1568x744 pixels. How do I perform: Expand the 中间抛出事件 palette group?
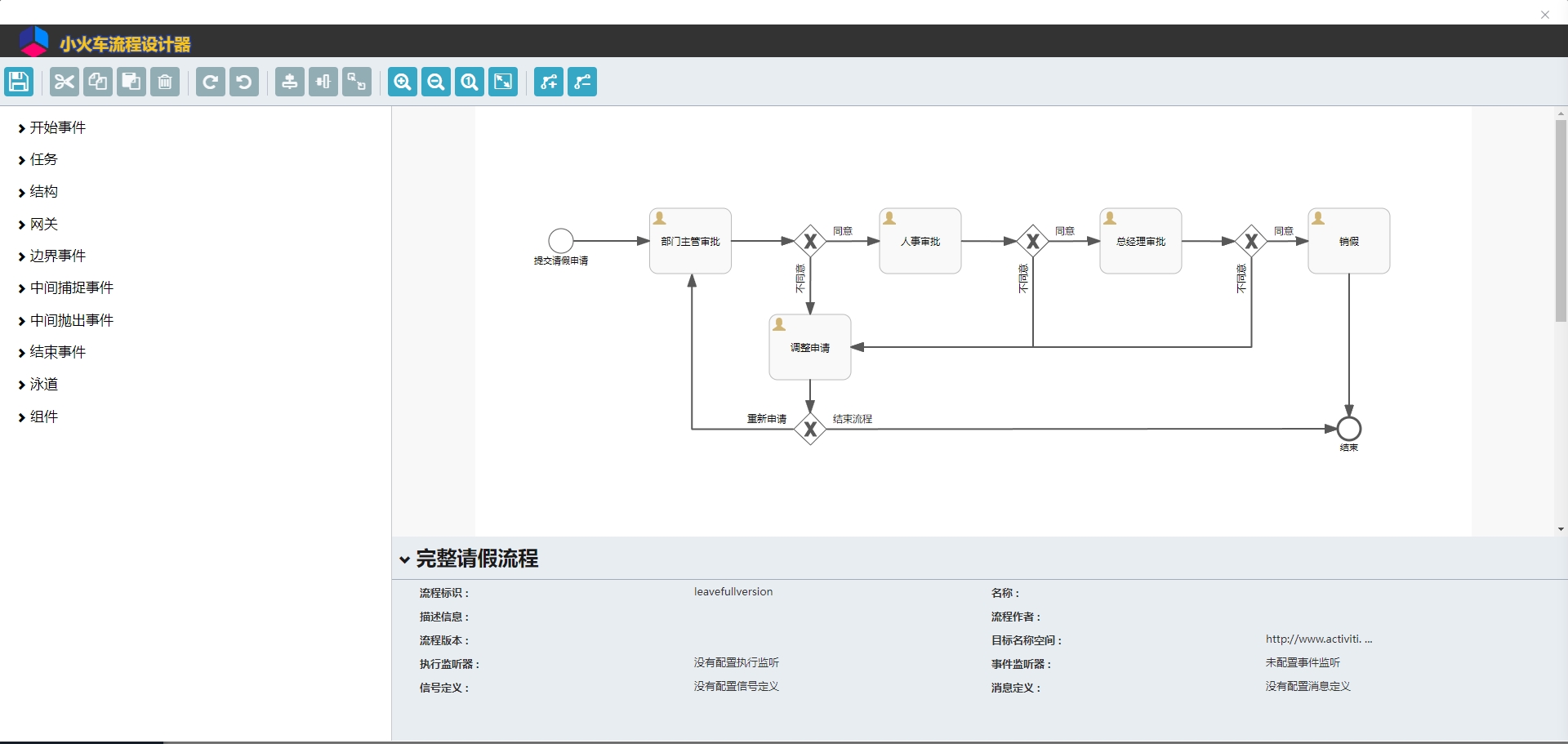tap(65, 320)
